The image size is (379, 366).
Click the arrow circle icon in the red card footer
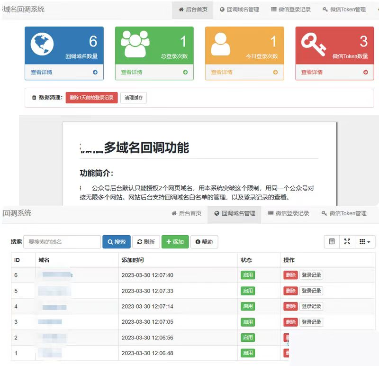366,72
